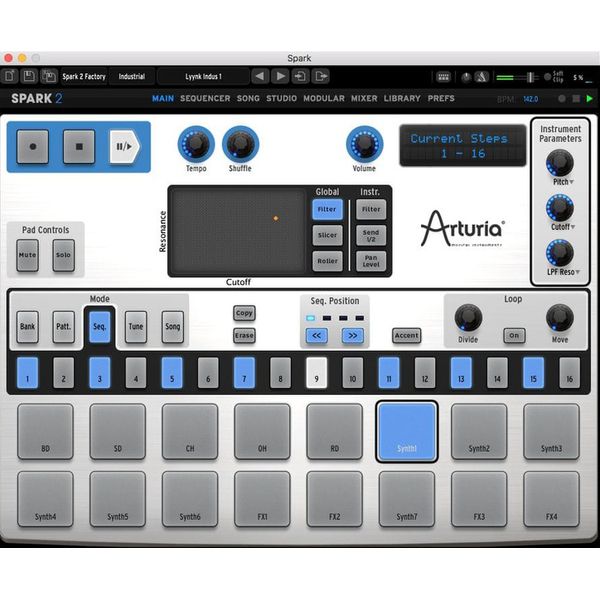Click the top bar stop square

tap(576, 99)
